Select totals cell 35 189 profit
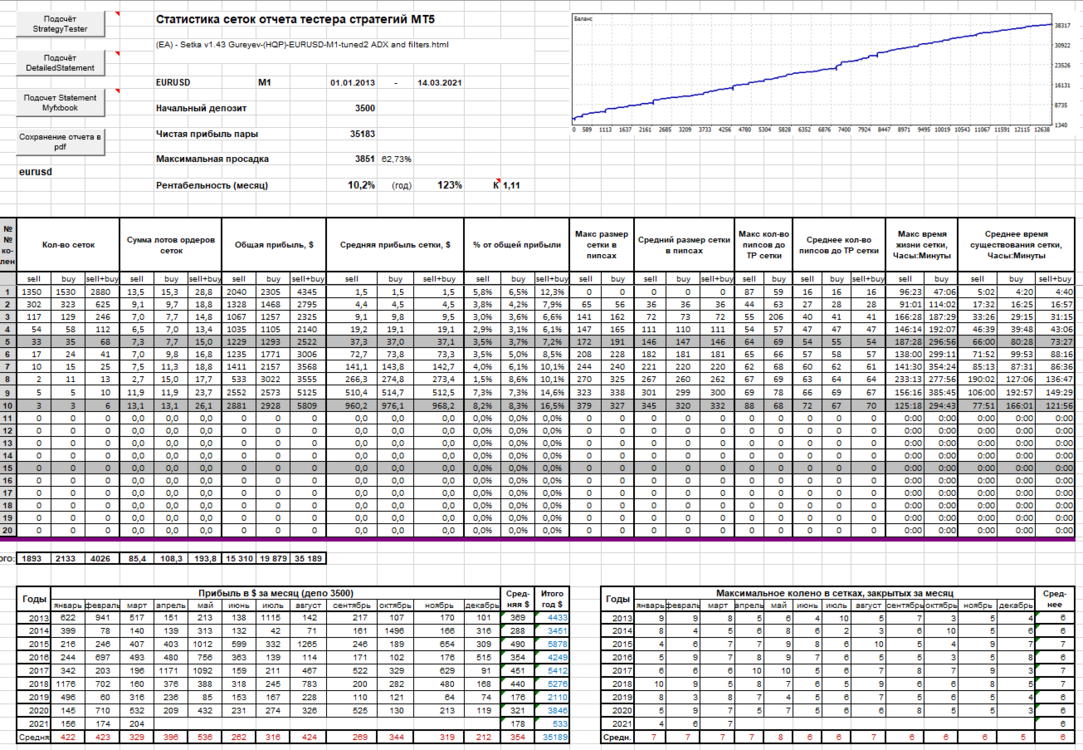This screenshot has height=750, width=1083. [x=308, y=559]
